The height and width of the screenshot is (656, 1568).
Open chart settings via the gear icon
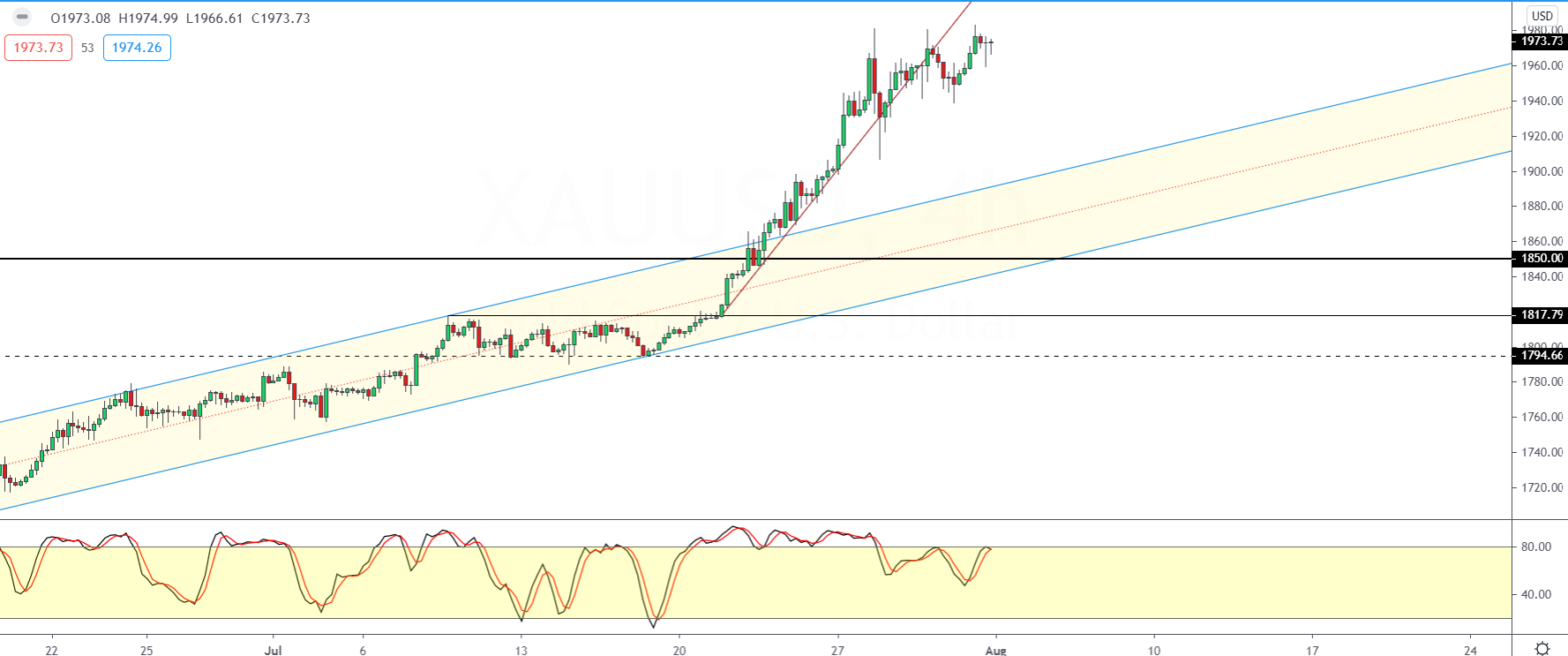point(1542,649)
